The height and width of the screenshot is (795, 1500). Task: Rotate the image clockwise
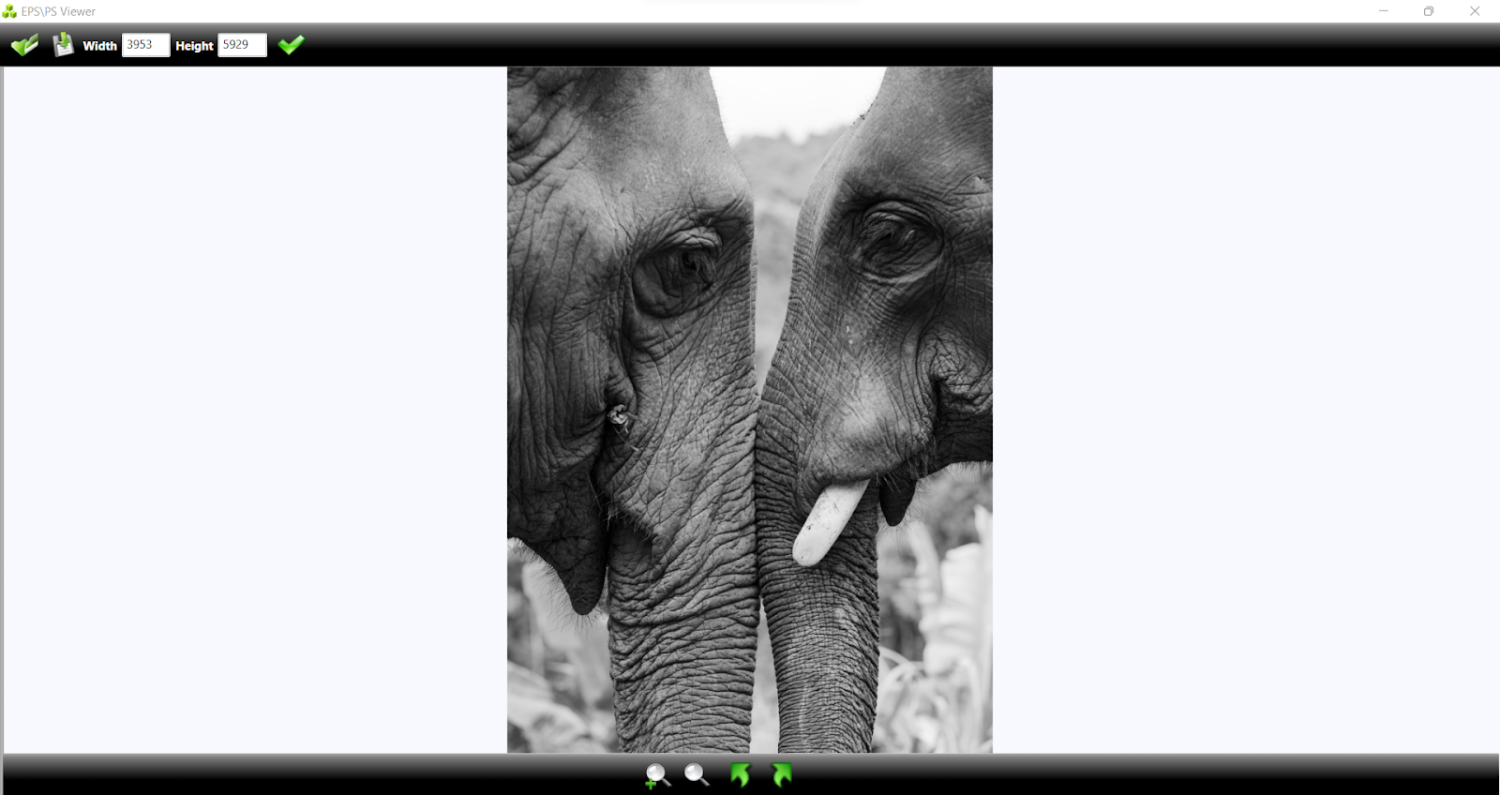(781, 775)
